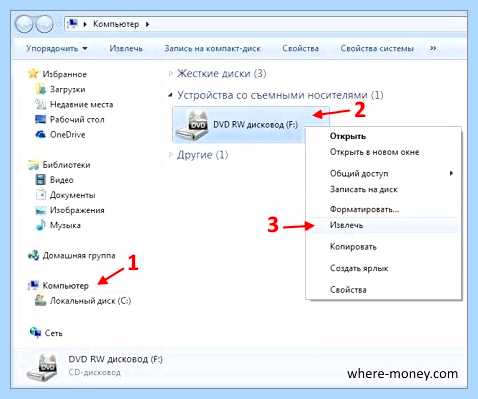Select OneDrive in sidebar
This screenshot has width=478, height=399.
coord(68,134)
